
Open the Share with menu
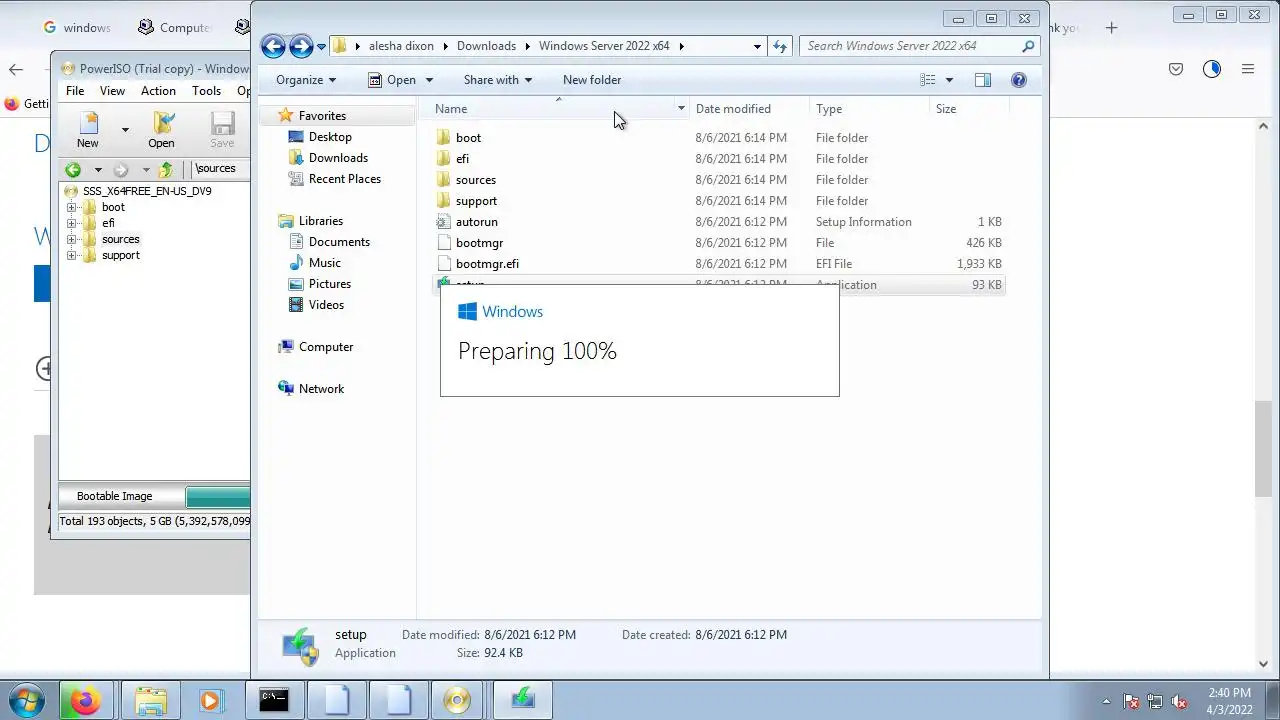pos(497,80)
